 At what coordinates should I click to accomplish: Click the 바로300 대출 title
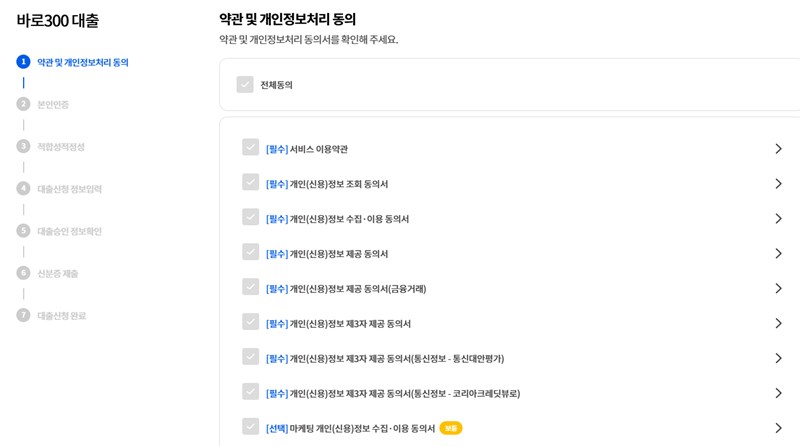click(58, 21)
